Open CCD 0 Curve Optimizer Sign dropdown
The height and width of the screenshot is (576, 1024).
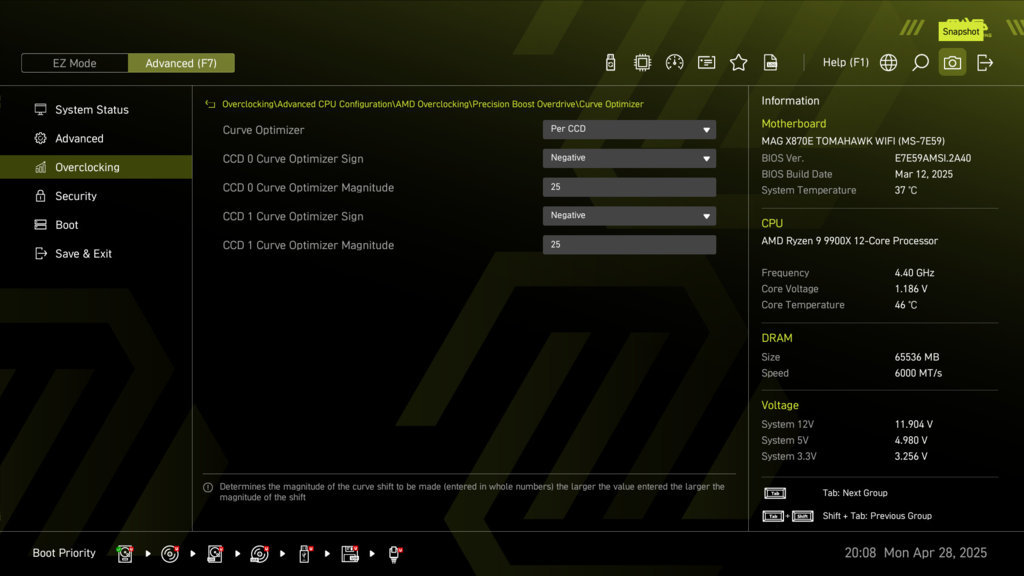tap(629, 158)
